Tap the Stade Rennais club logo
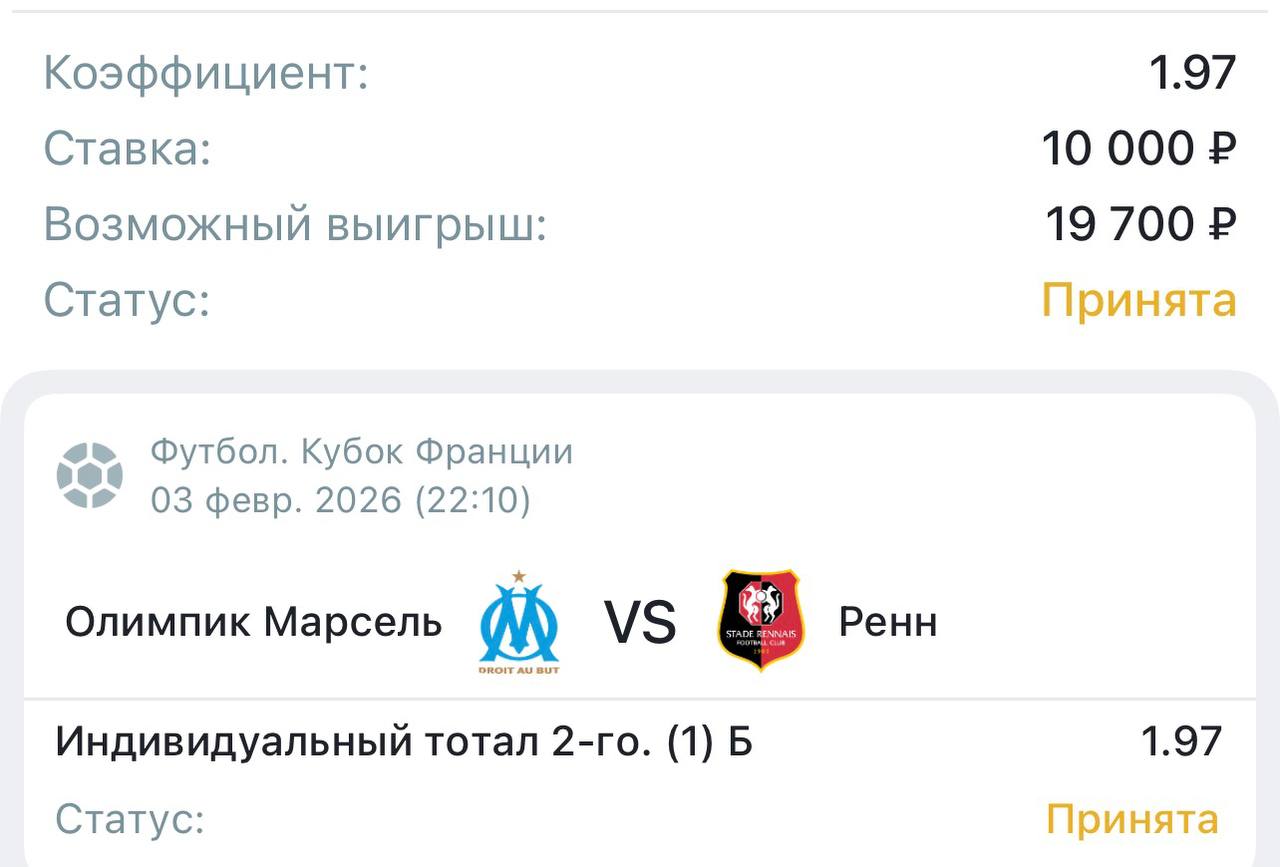 (x=761, y=620)
